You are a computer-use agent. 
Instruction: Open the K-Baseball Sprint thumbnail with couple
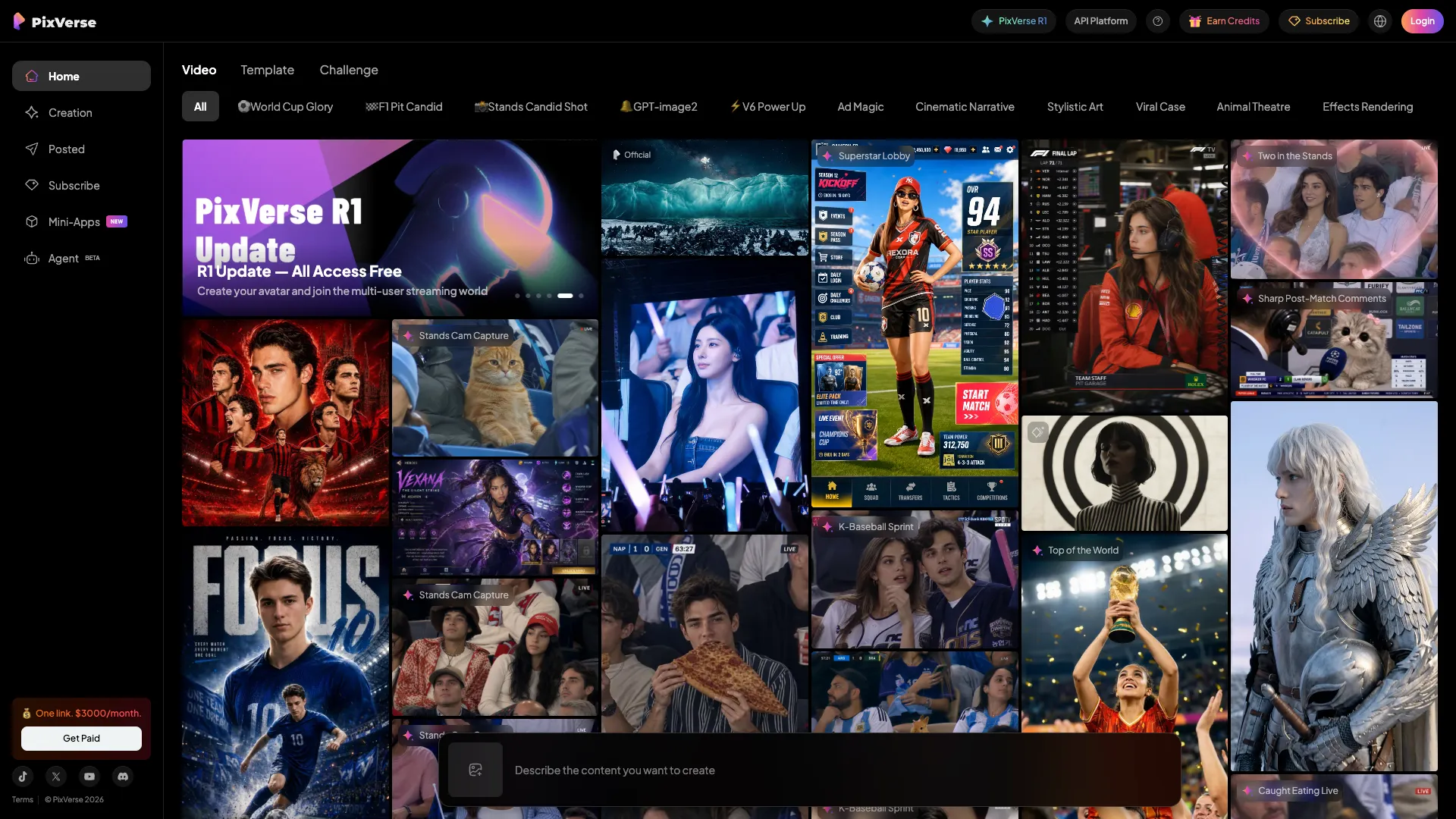pyautogui.click(x=915, y=579)
